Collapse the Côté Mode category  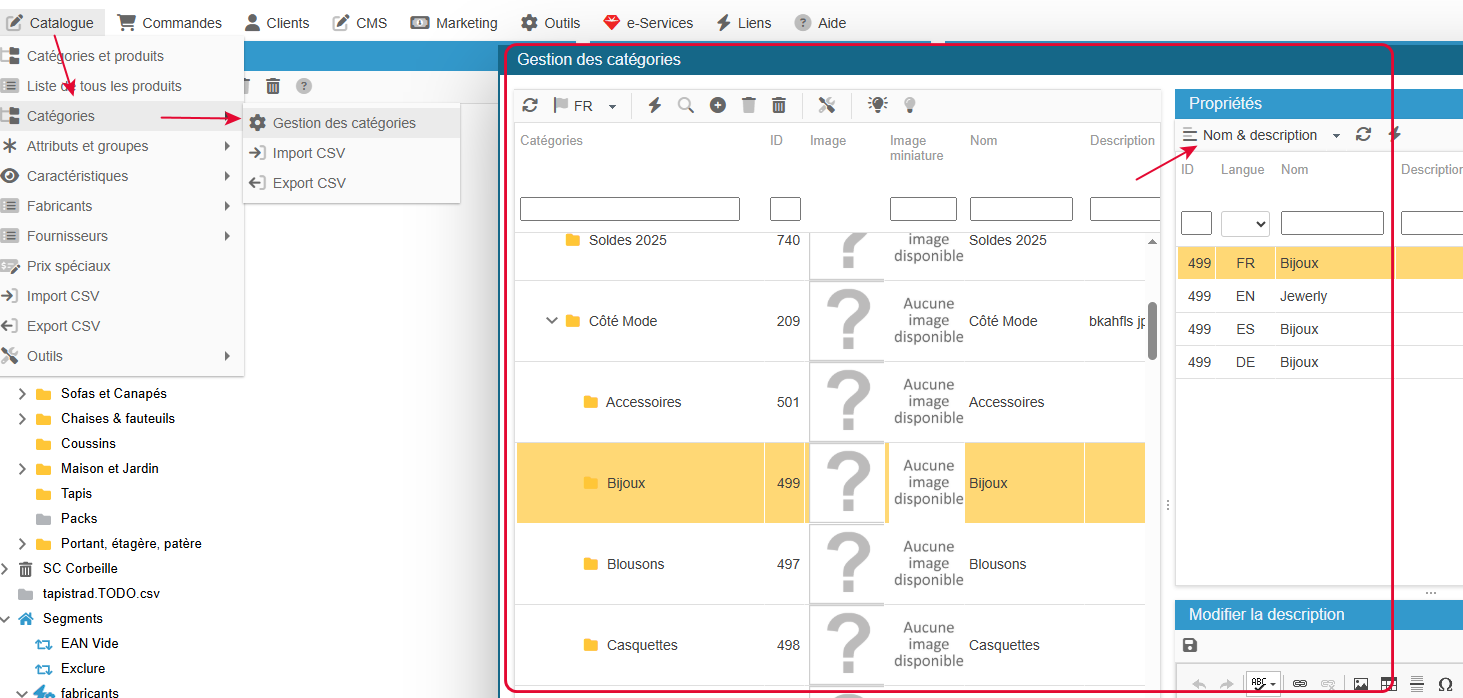[x=551, y=321]
